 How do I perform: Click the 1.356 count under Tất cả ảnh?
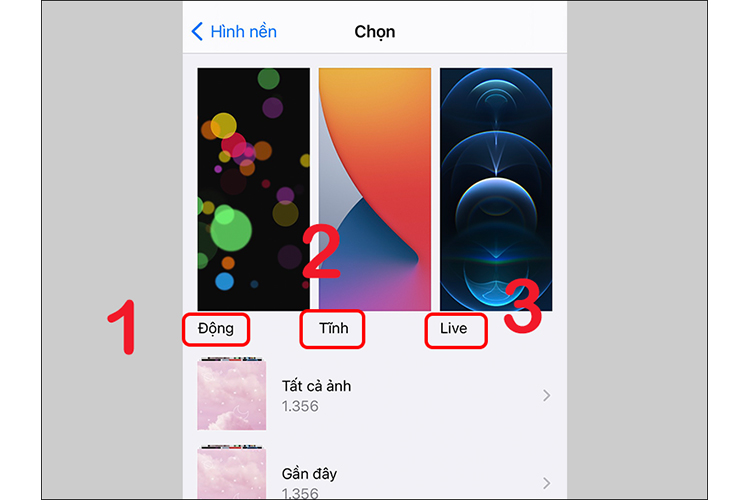click(x=300, y=406)
